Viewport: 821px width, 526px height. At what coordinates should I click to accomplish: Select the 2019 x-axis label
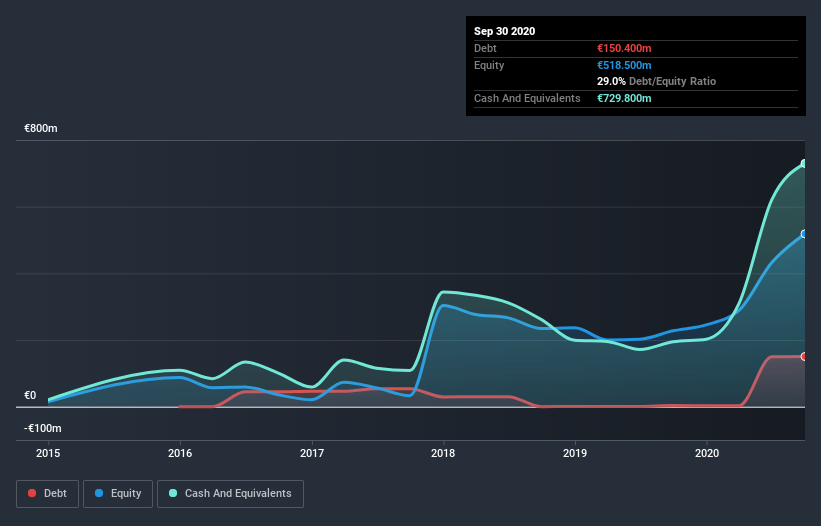(575, 453)
